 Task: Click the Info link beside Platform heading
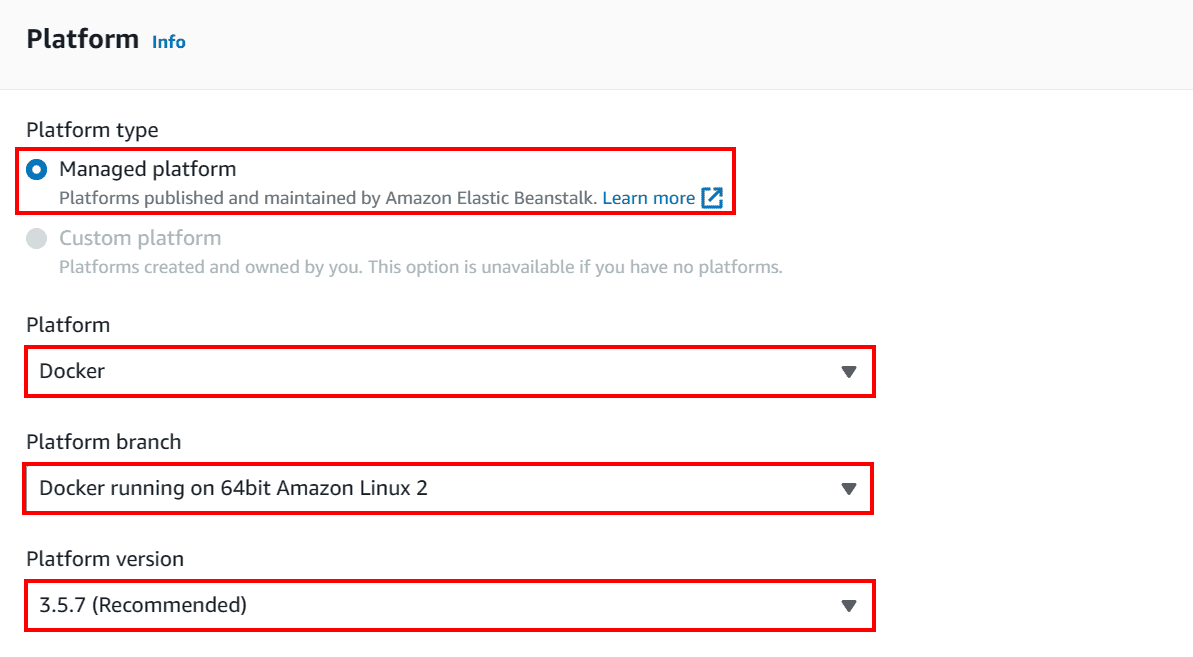click(x=168, y=42)
